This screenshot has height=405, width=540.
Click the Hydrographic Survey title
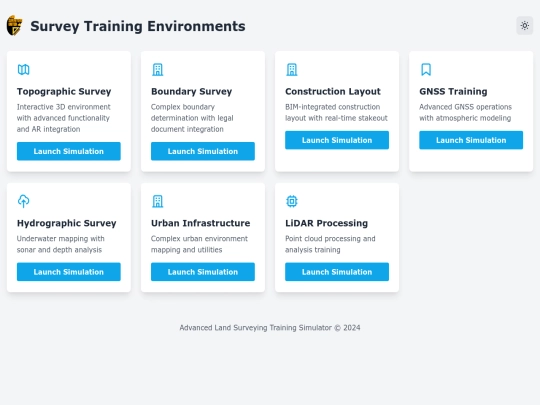(x=66, y=223)
